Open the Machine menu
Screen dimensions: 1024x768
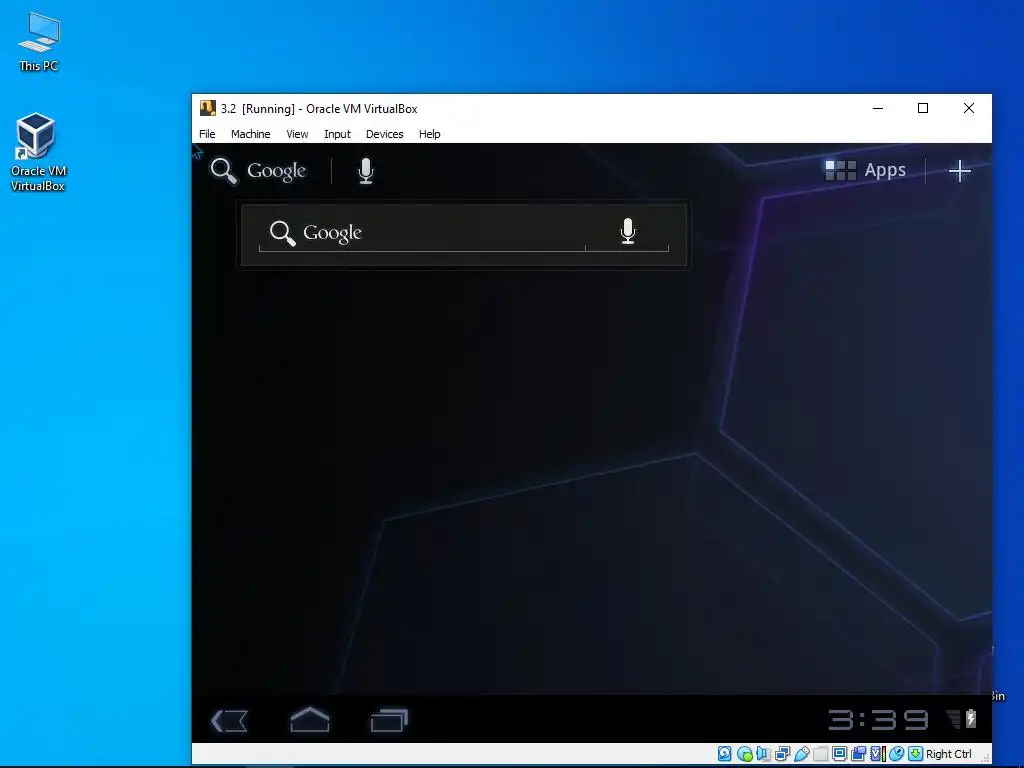250,134
